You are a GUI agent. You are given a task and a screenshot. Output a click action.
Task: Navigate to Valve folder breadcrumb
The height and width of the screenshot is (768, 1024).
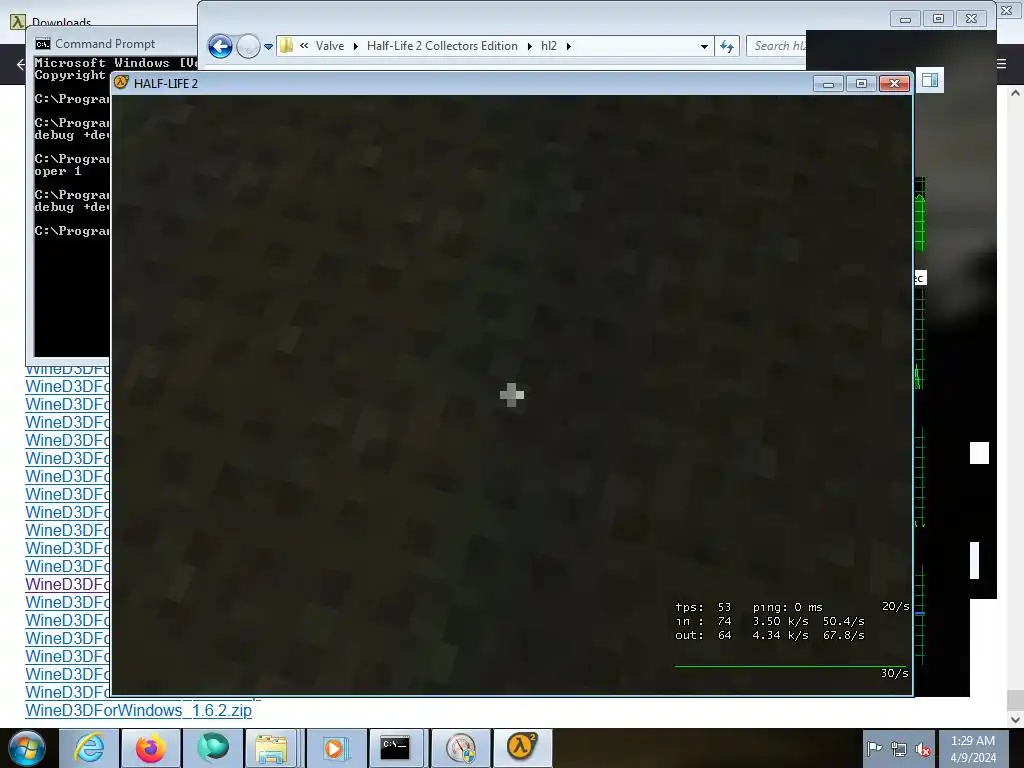coord(330,46)
